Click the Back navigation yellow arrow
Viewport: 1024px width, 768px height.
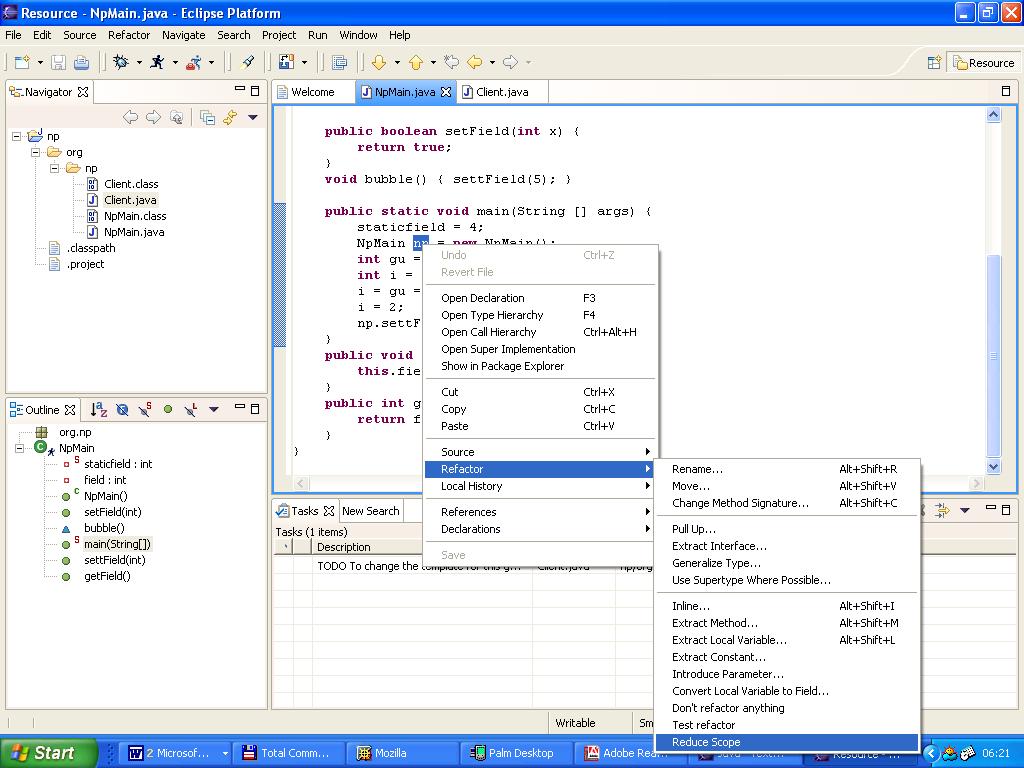[x=475, y=62]
